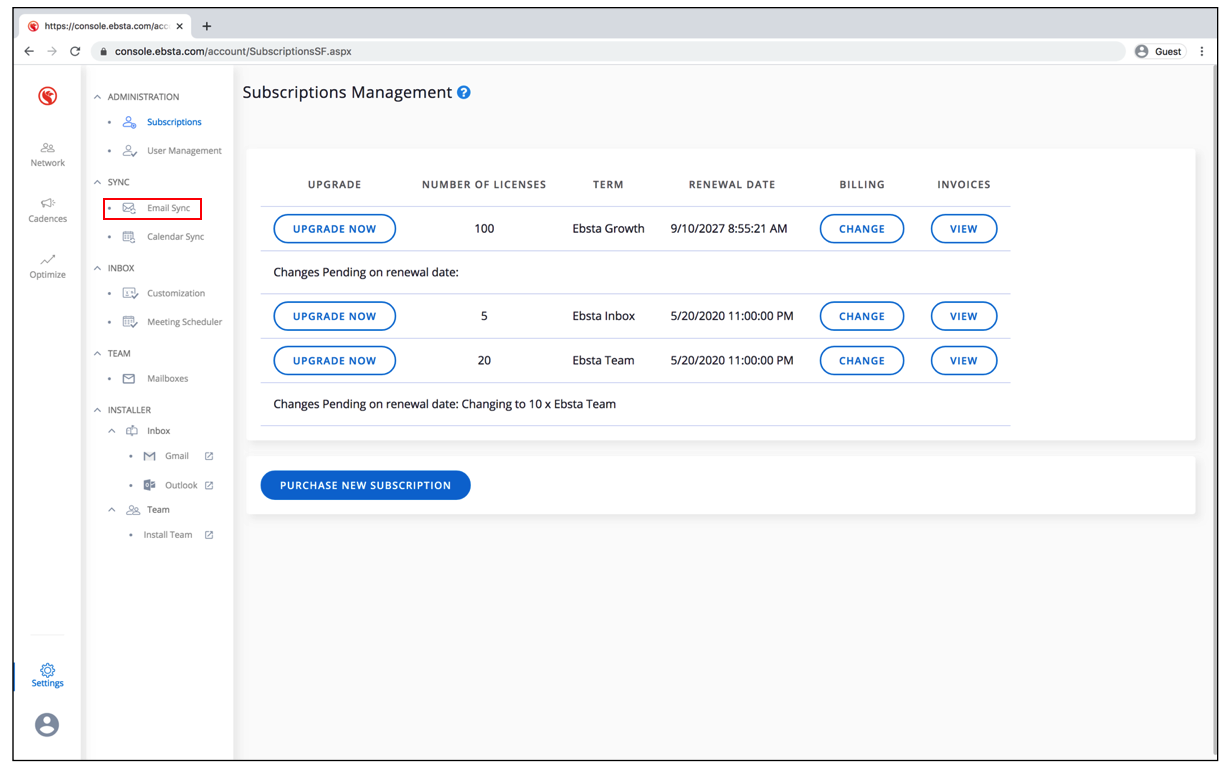Select Email Sync in sidebar

coord(167,208)
